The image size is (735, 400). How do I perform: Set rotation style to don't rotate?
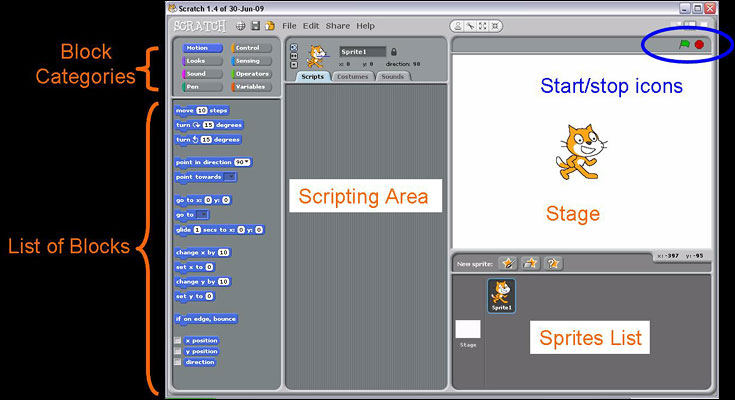(294, 64)
